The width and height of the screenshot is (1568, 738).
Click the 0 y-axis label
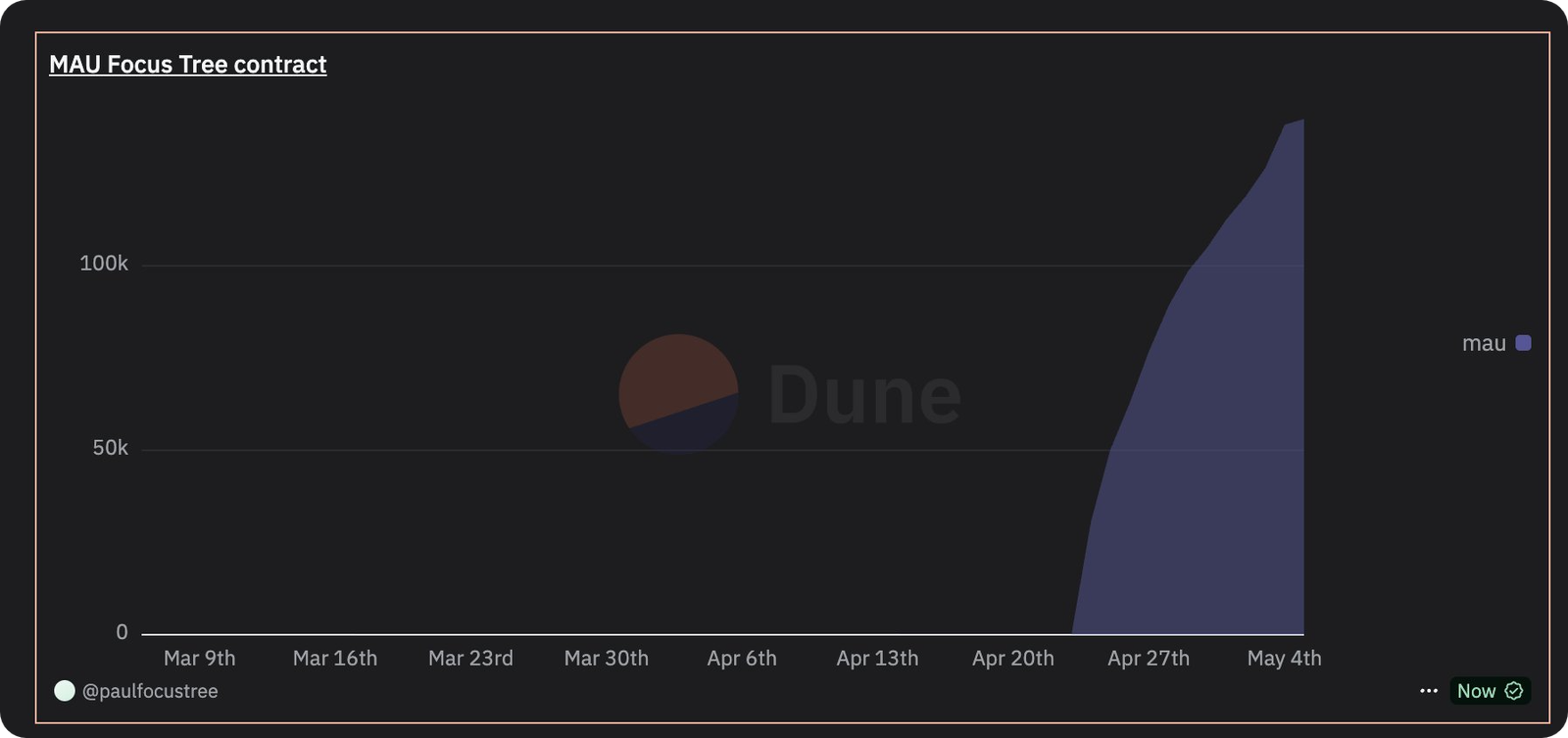[x=122, y=632]
